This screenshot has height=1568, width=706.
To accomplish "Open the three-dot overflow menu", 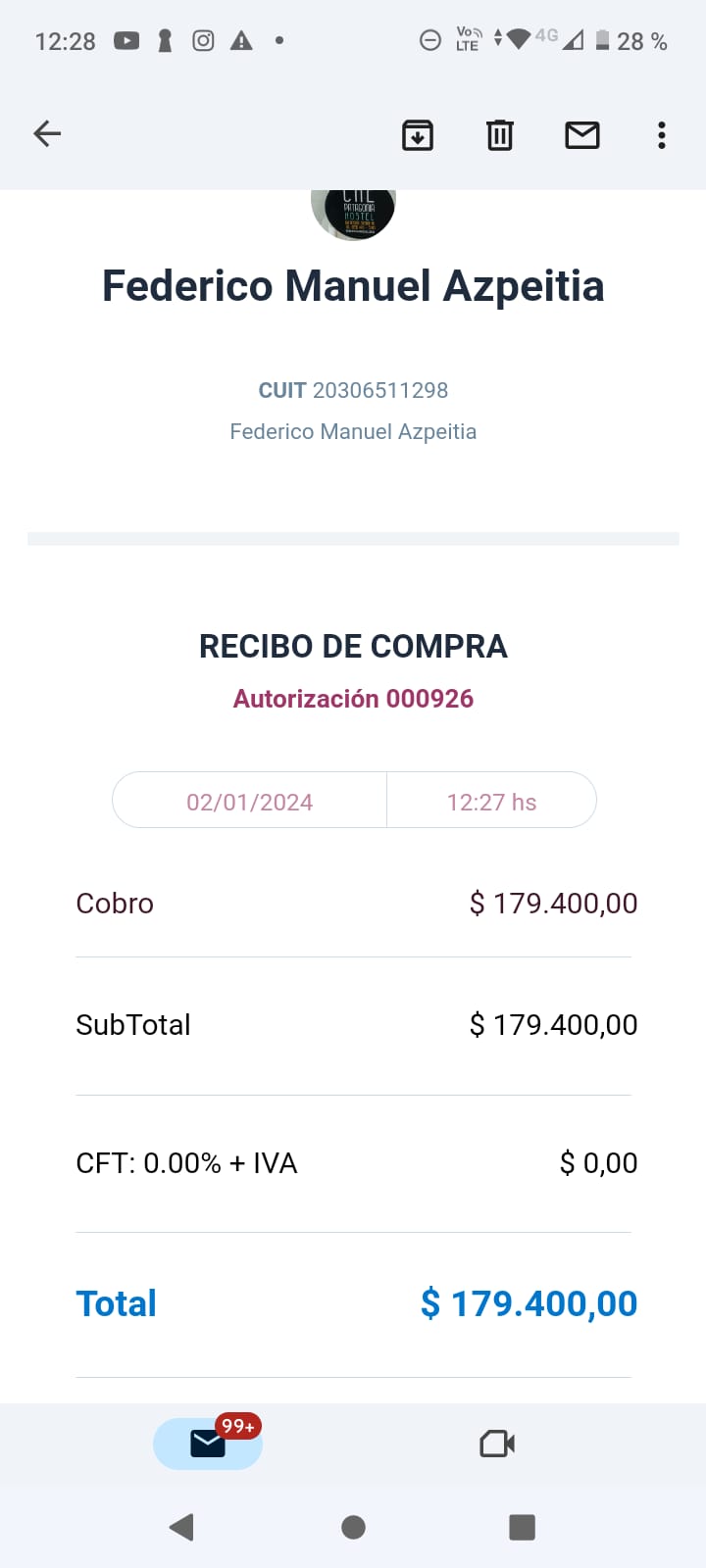I will (662, 135).
